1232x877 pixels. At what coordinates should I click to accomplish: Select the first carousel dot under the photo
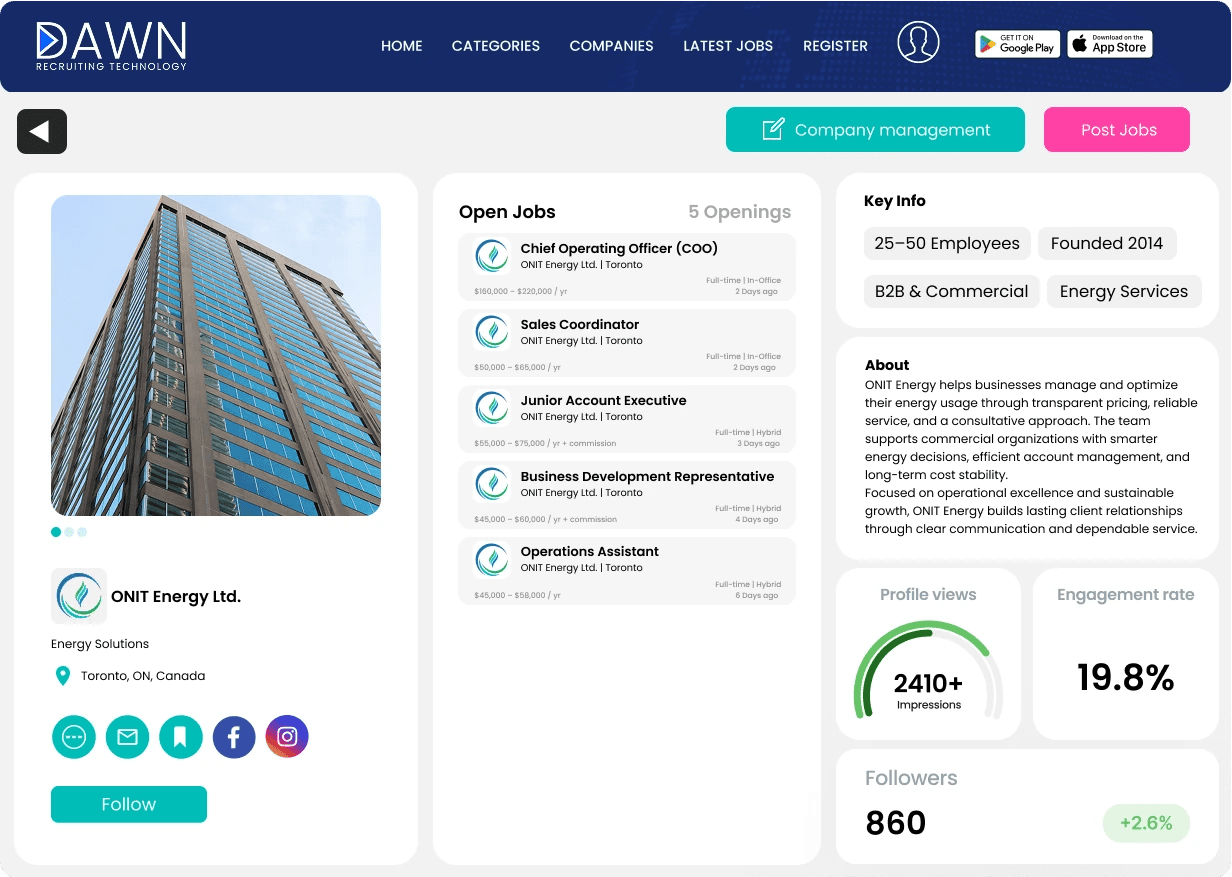coord(56,532)
